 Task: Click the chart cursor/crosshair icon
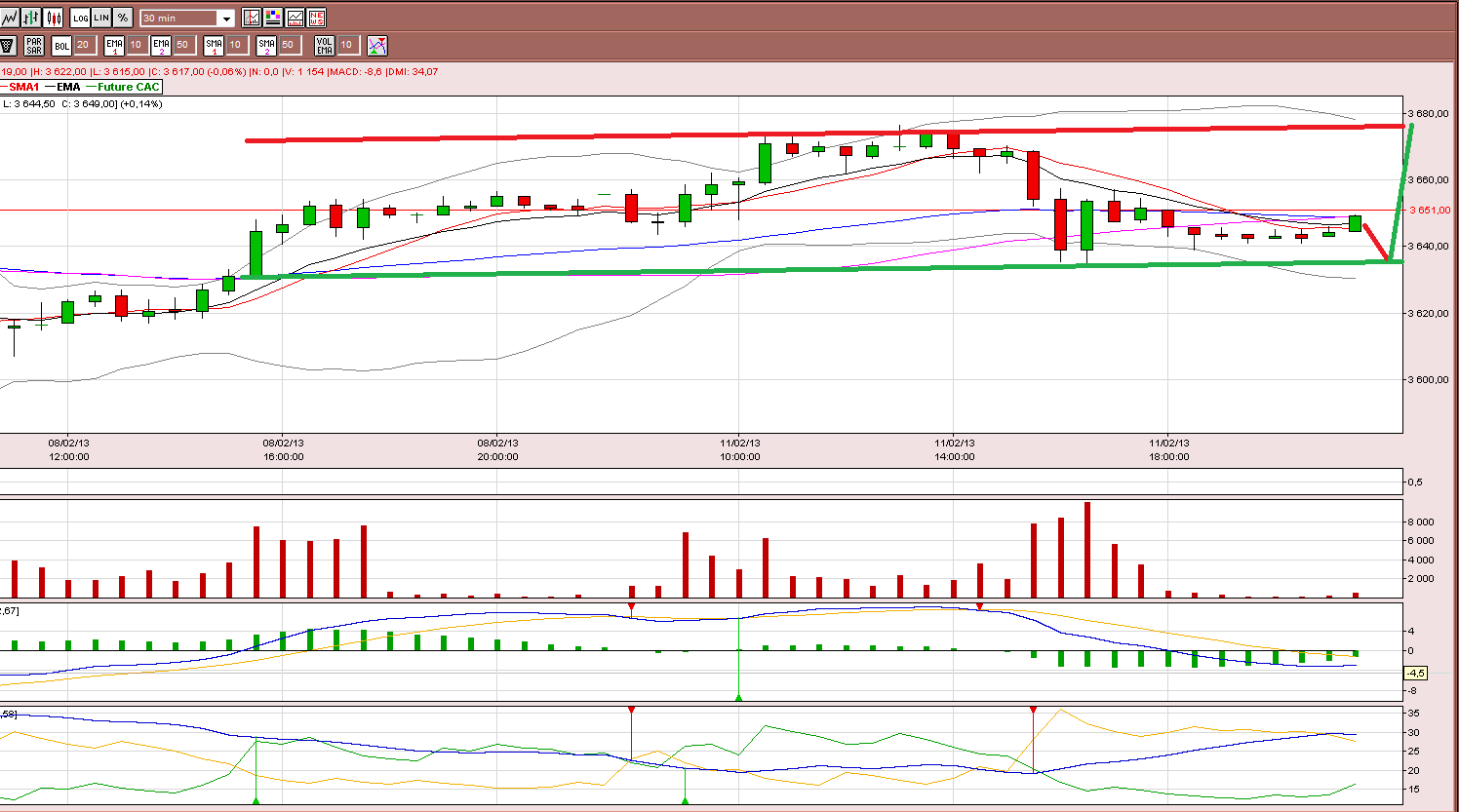point(252,18)
